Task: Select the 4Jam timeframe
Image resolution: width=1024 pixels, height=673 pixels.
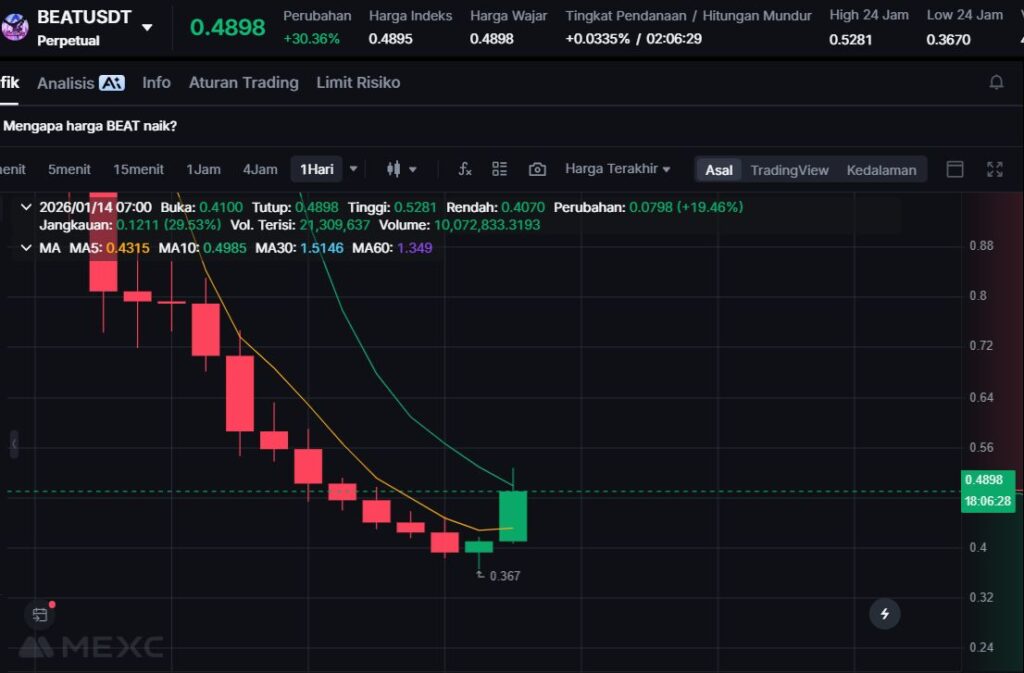Action: coord(260,169)
